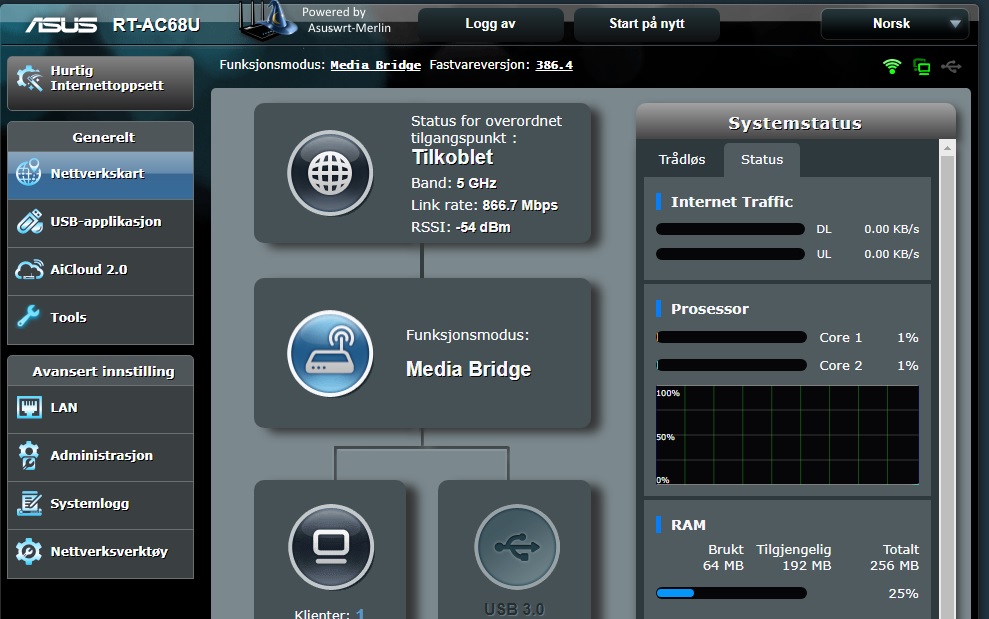
Task: Open Nettverksverktøy menu item
Action: tap(100, 553)
